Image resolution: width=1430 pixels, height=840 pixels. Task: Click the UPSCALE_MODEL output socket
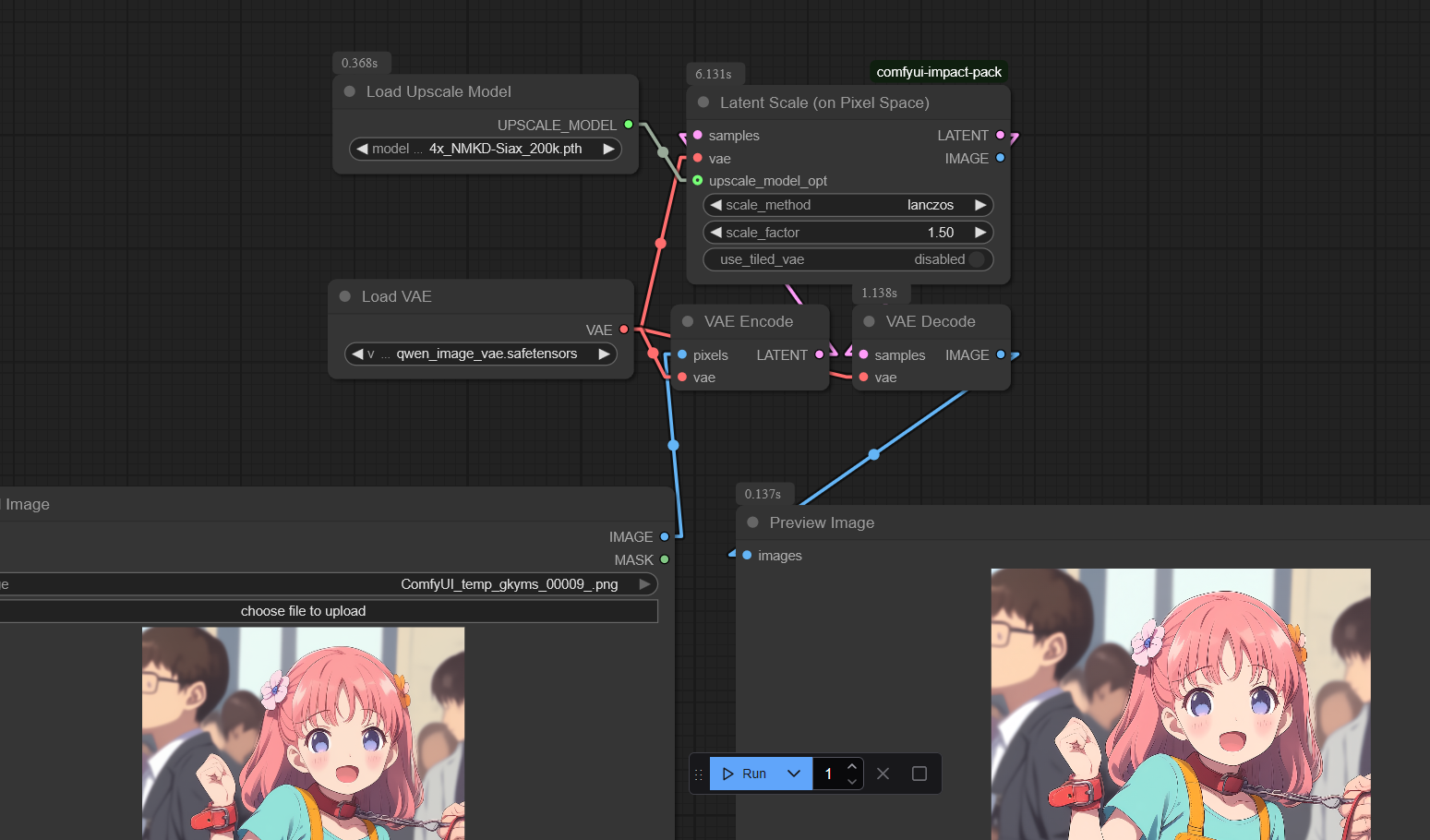(629, 125)
